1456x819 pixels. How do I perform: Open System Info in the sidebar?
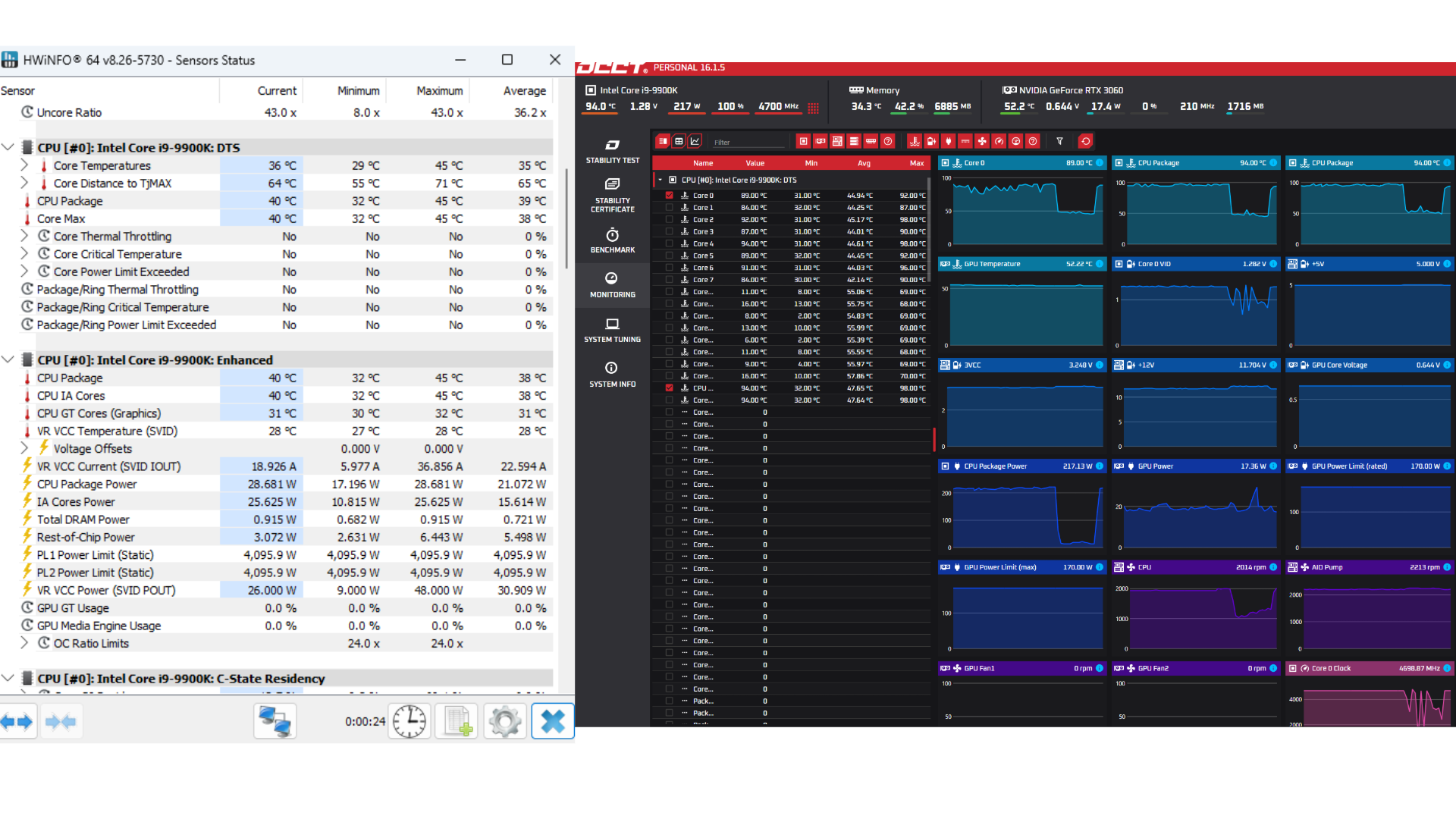pos(612,375)
